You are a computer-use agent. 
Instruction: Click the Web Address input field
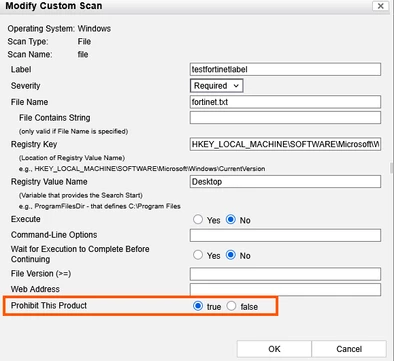(285, 289)
